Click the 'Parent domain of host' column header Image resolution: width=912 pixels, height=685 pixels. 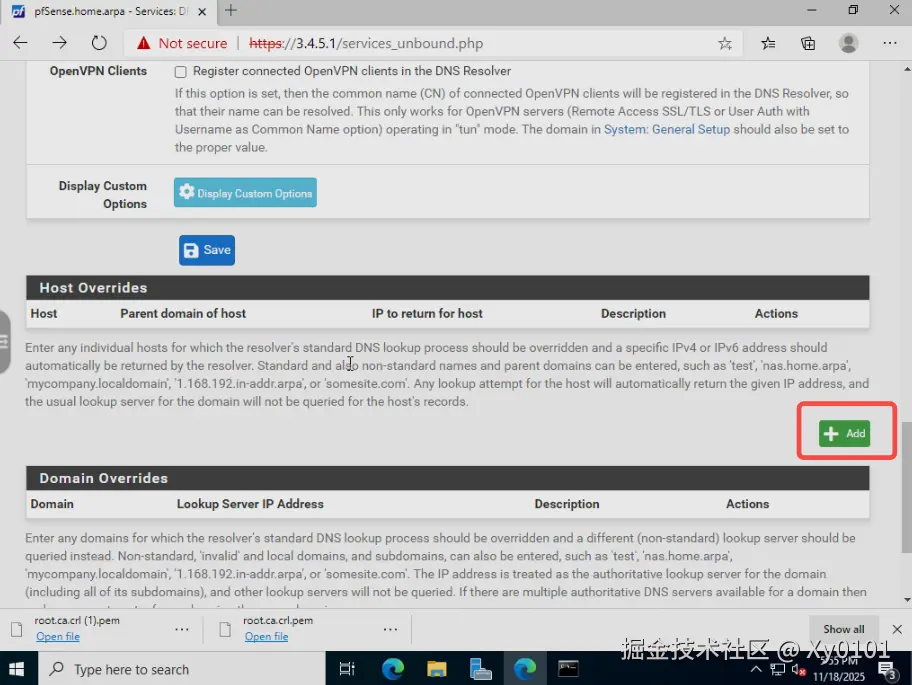pyautogui.click(x=183, y=313)
